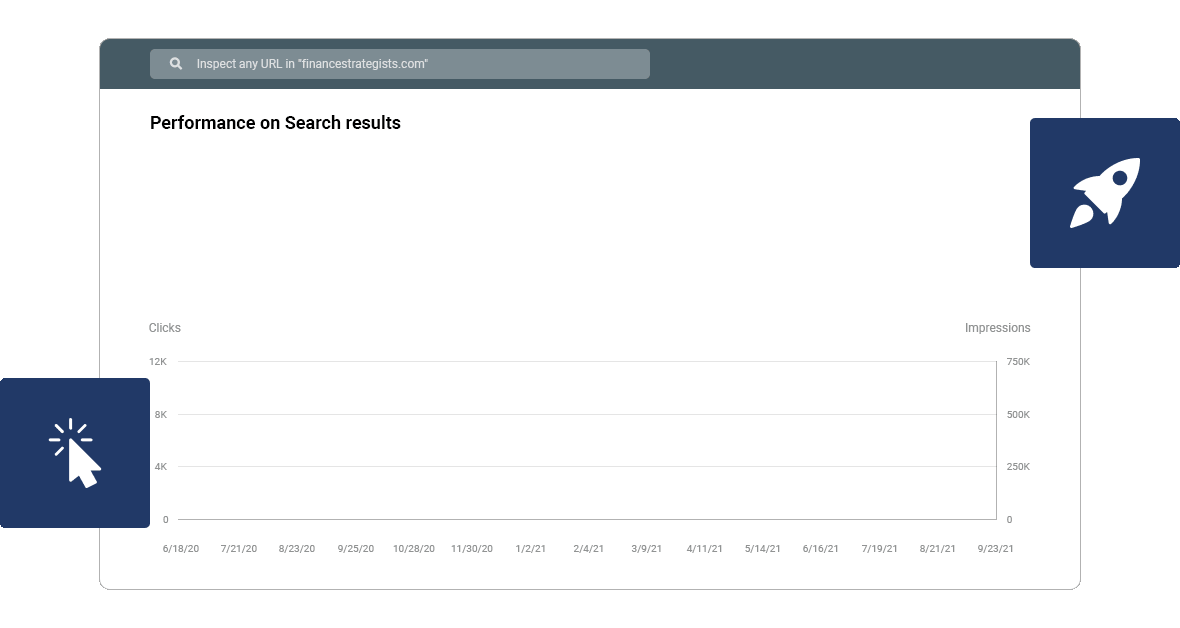Image resolution: width=1180 pixels, height=628 pixels.
Task: Click the 8K clicks axis value
Action: coord(160,414)
